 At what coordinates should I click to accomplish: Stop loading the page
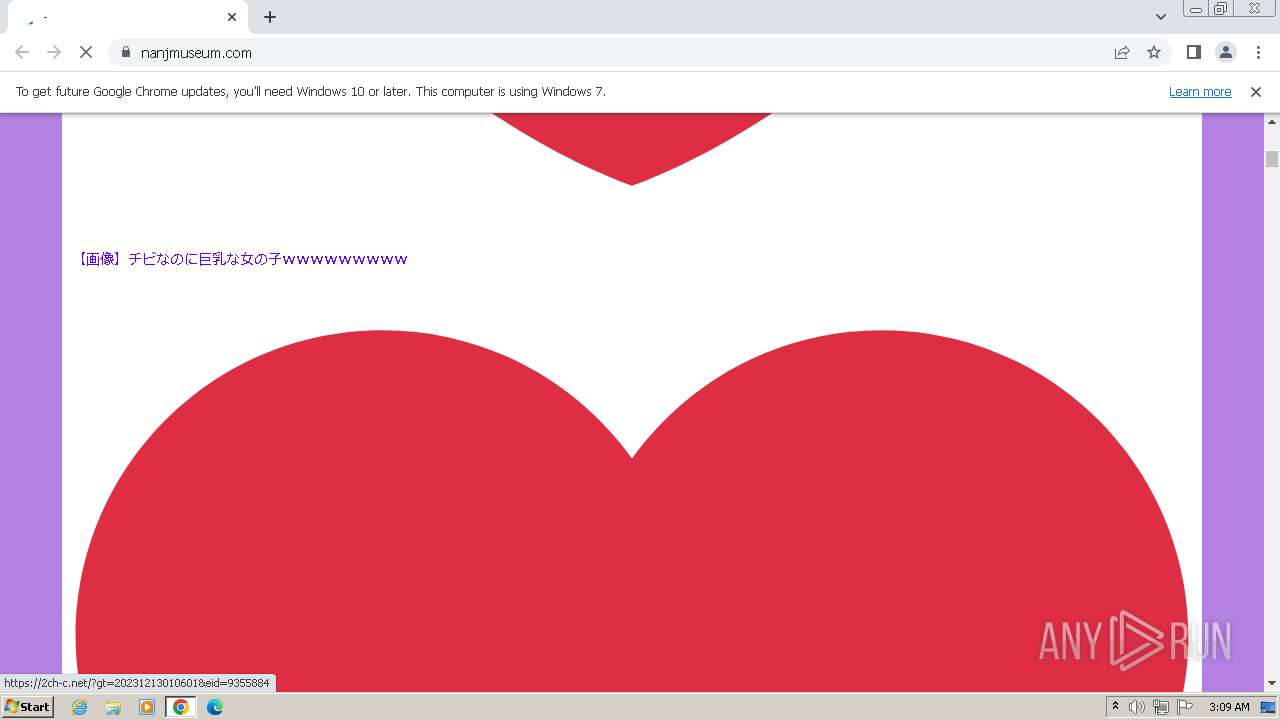point(86,52)
